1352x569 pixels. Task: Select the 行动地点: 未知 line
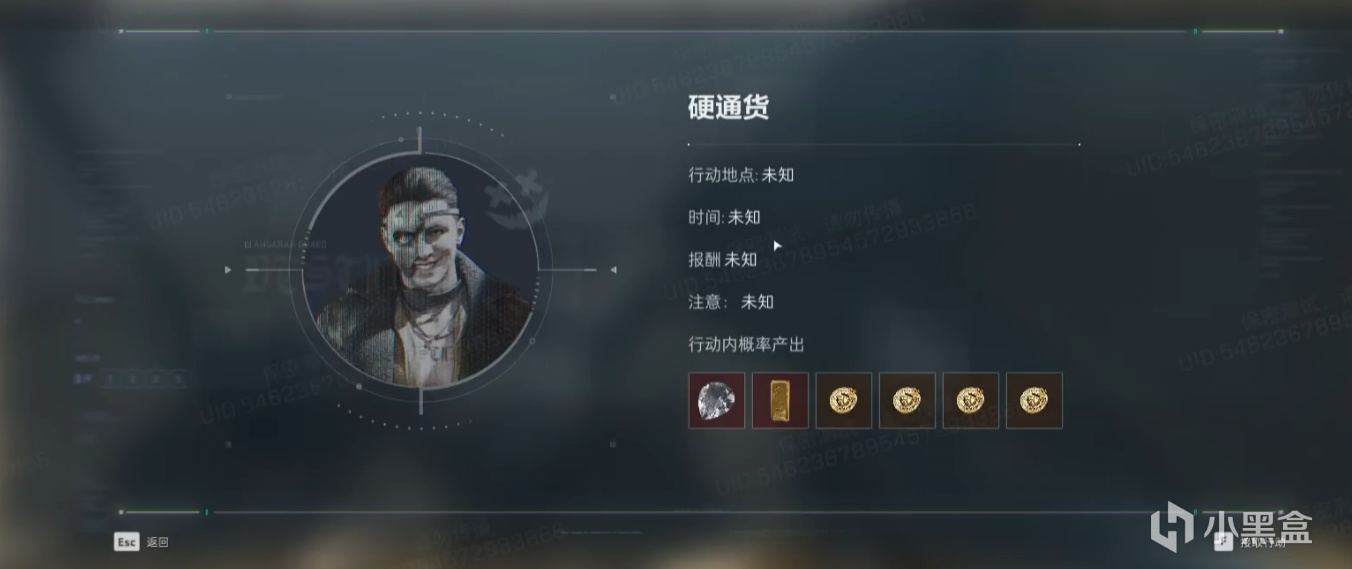(x=741, y=174)
